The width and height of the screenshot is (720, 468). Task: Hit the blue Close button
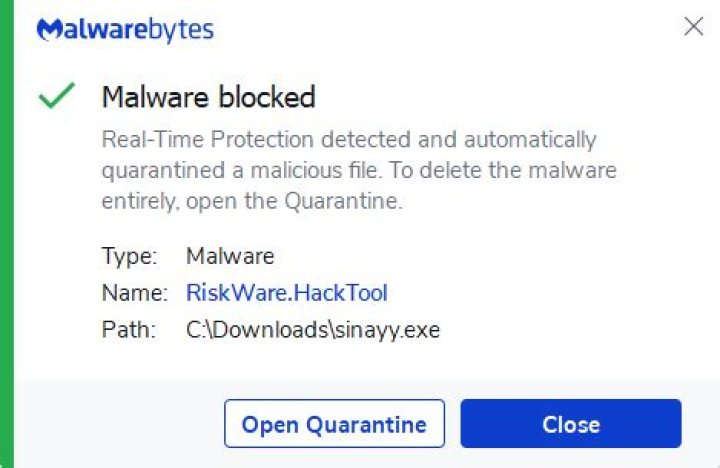570,424
